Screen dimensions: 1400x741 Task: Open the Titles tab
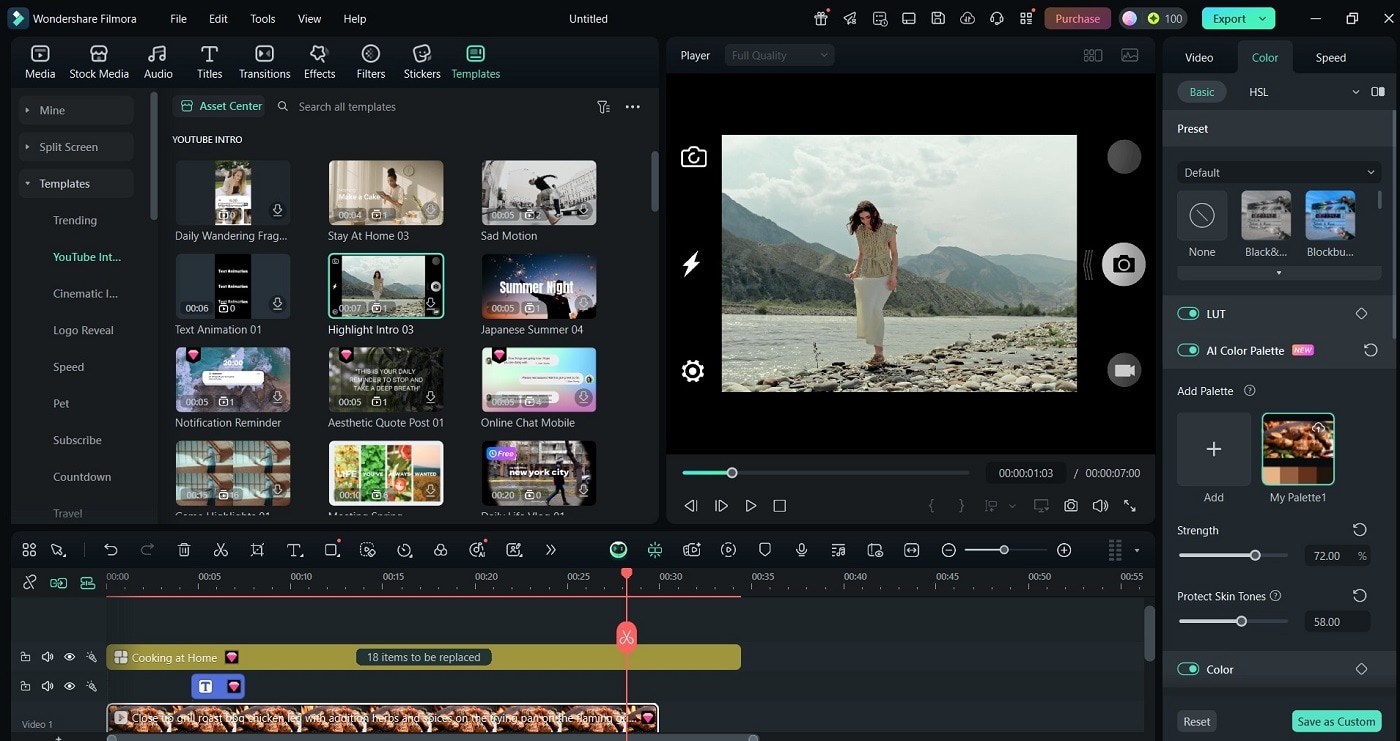209,62
